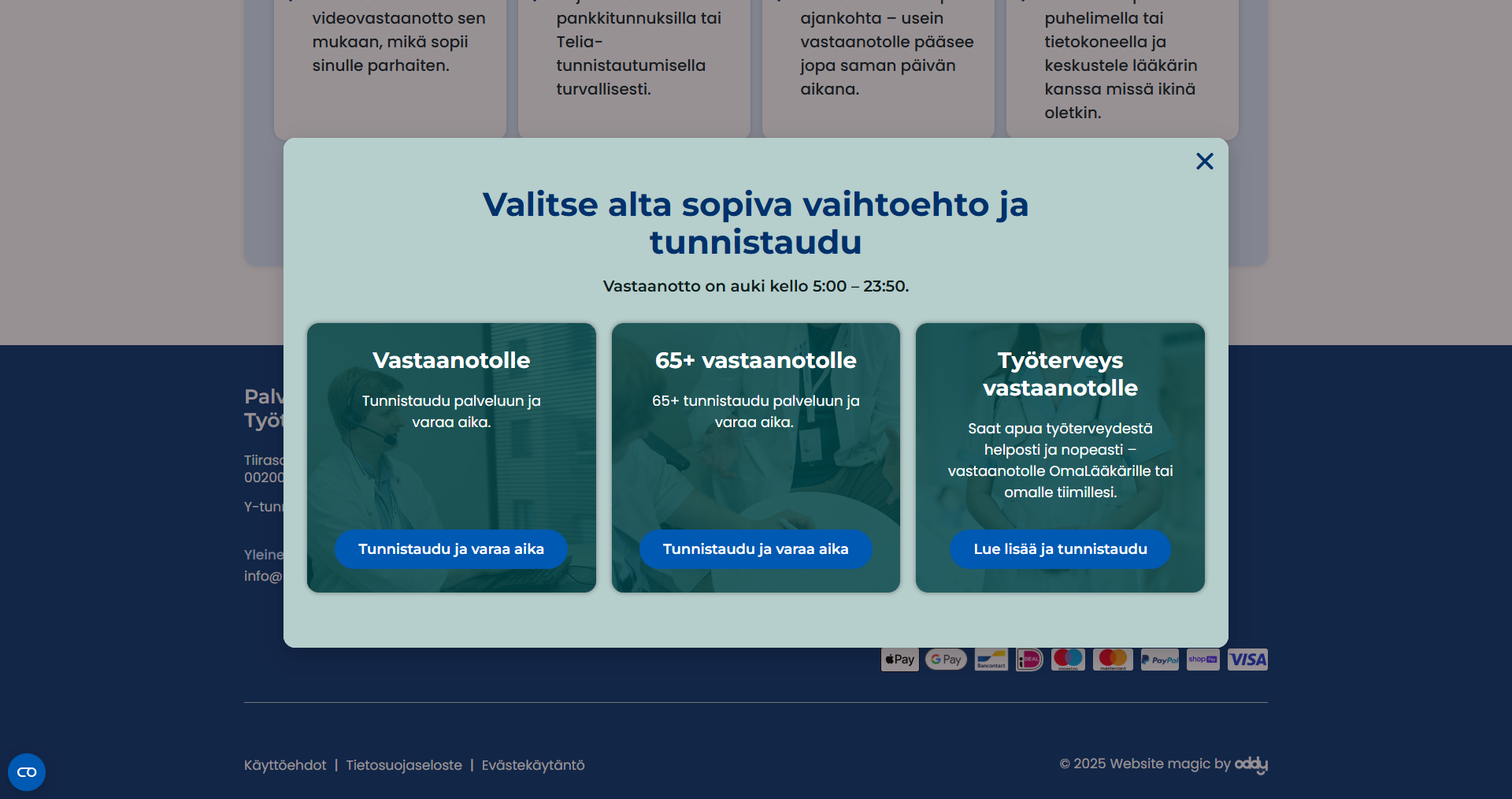Viewport: 1512px width, 799px height.
Task: Select the Työterveys vastaanotolle card heading
Action: [1060, 374]
